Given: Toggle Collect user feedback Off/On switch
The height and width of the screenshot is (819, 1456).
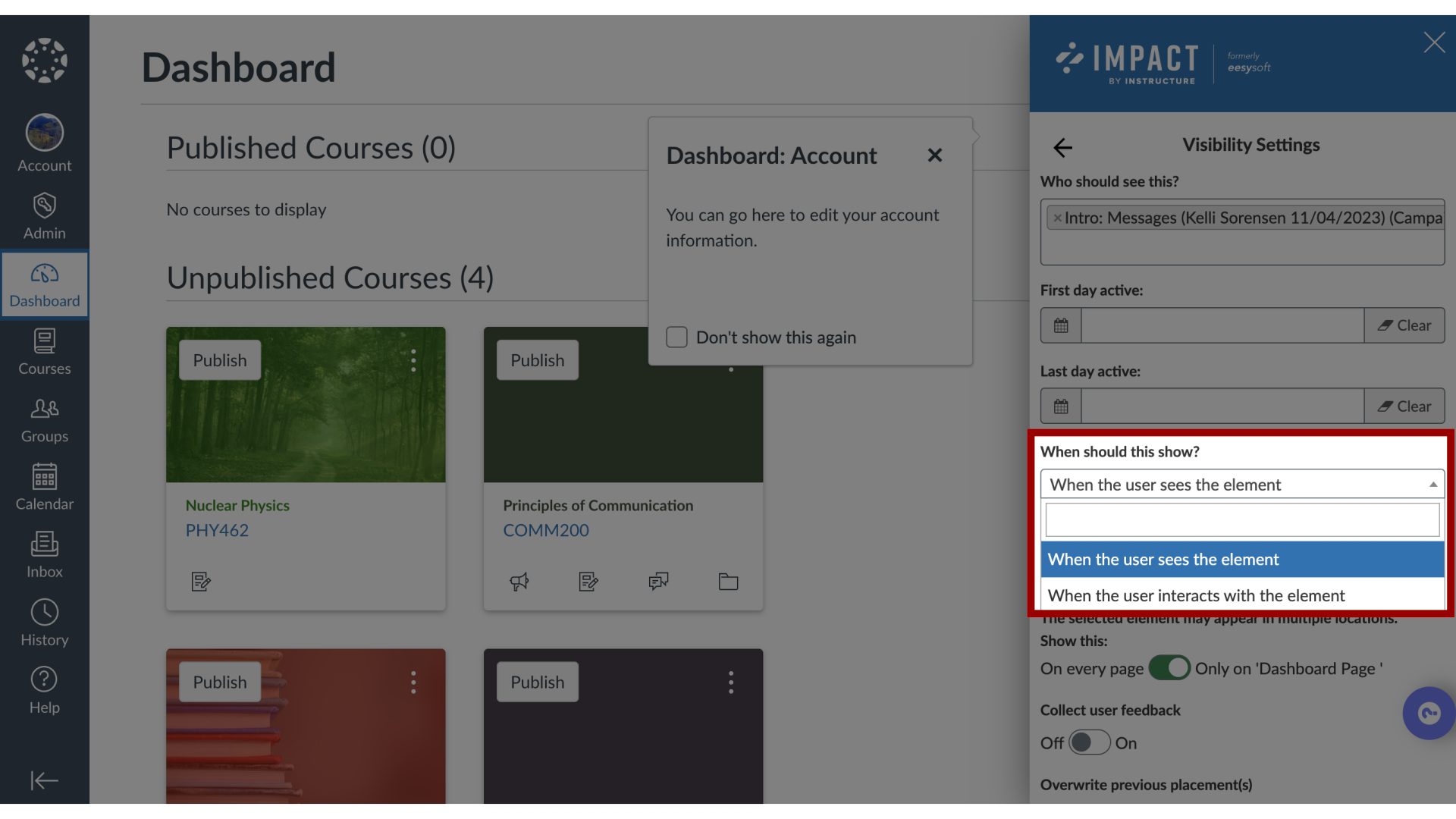Looking at the screenshot, I should pyautogui.click(x=1089, y=742).
